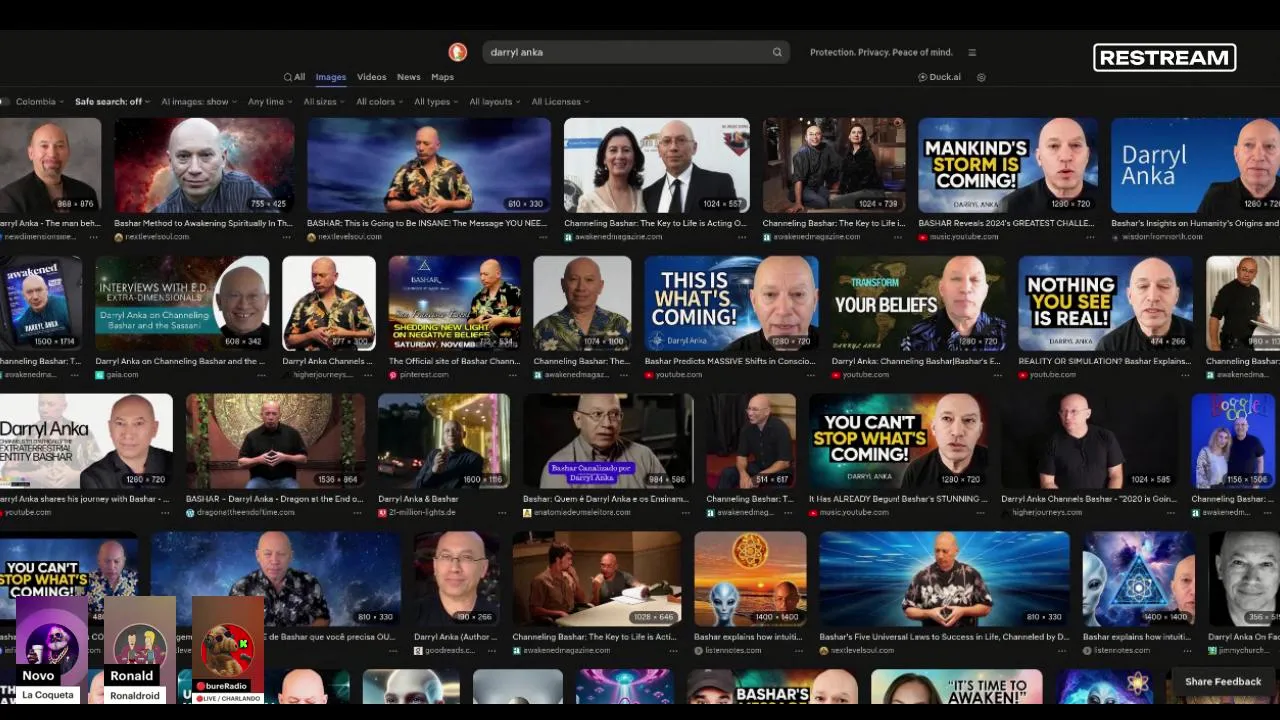The height and width of the screenshot is (720, 1280).
Task: Open the News tab
Action: coord(409,77)
